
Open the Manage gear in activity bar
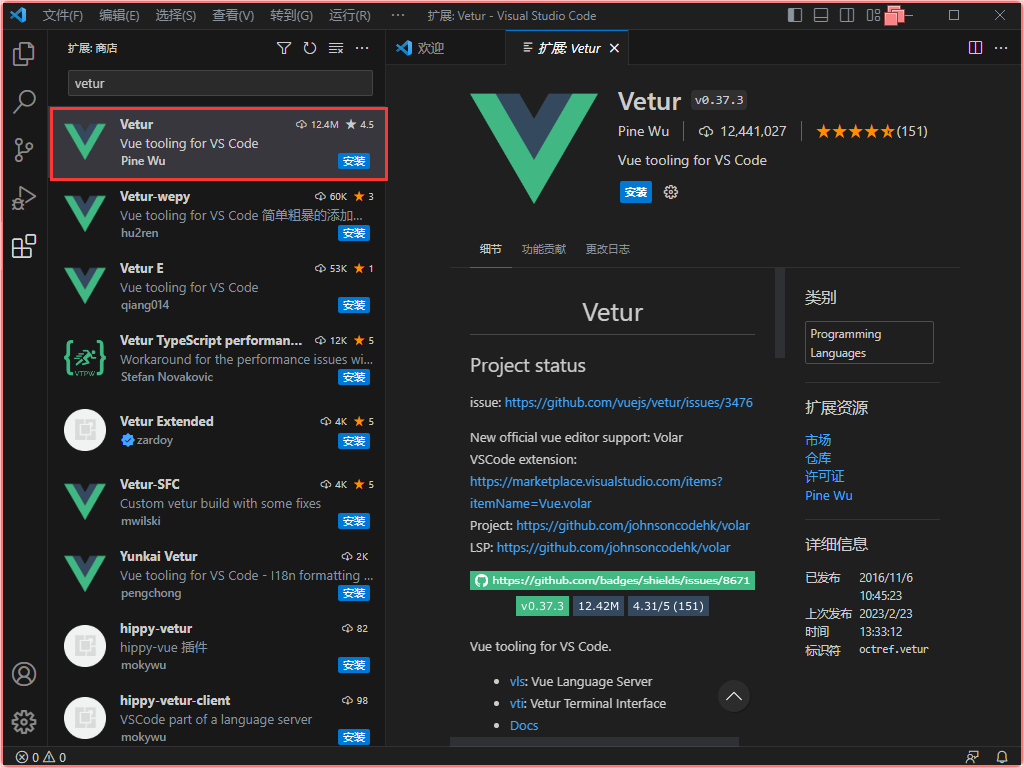24,722
